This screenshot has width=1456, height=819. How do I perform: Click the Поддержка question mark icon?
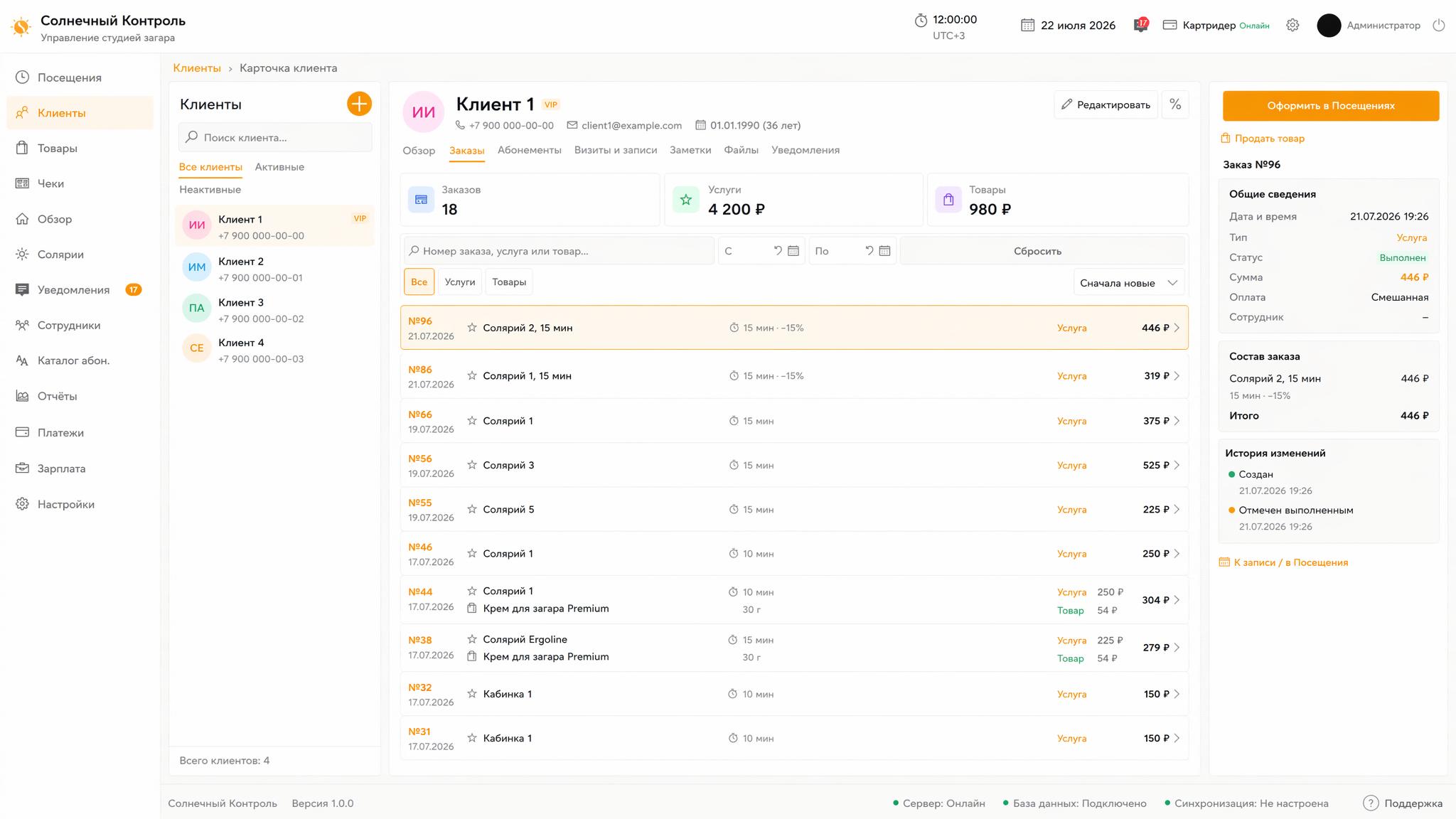(1371, 803)
